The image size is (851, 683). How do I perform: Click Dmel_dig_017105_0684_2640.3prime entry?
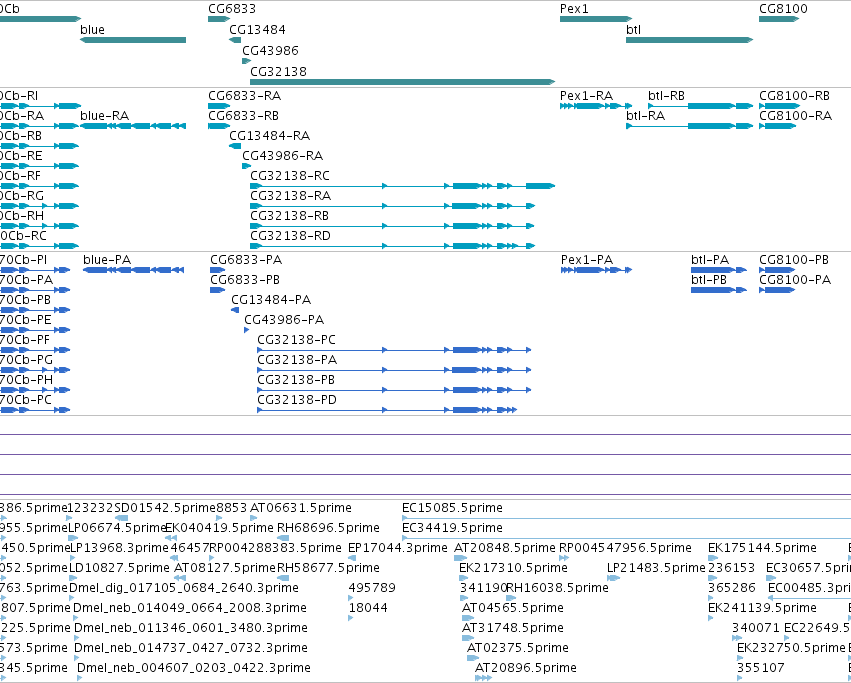[x=184, y=589]
